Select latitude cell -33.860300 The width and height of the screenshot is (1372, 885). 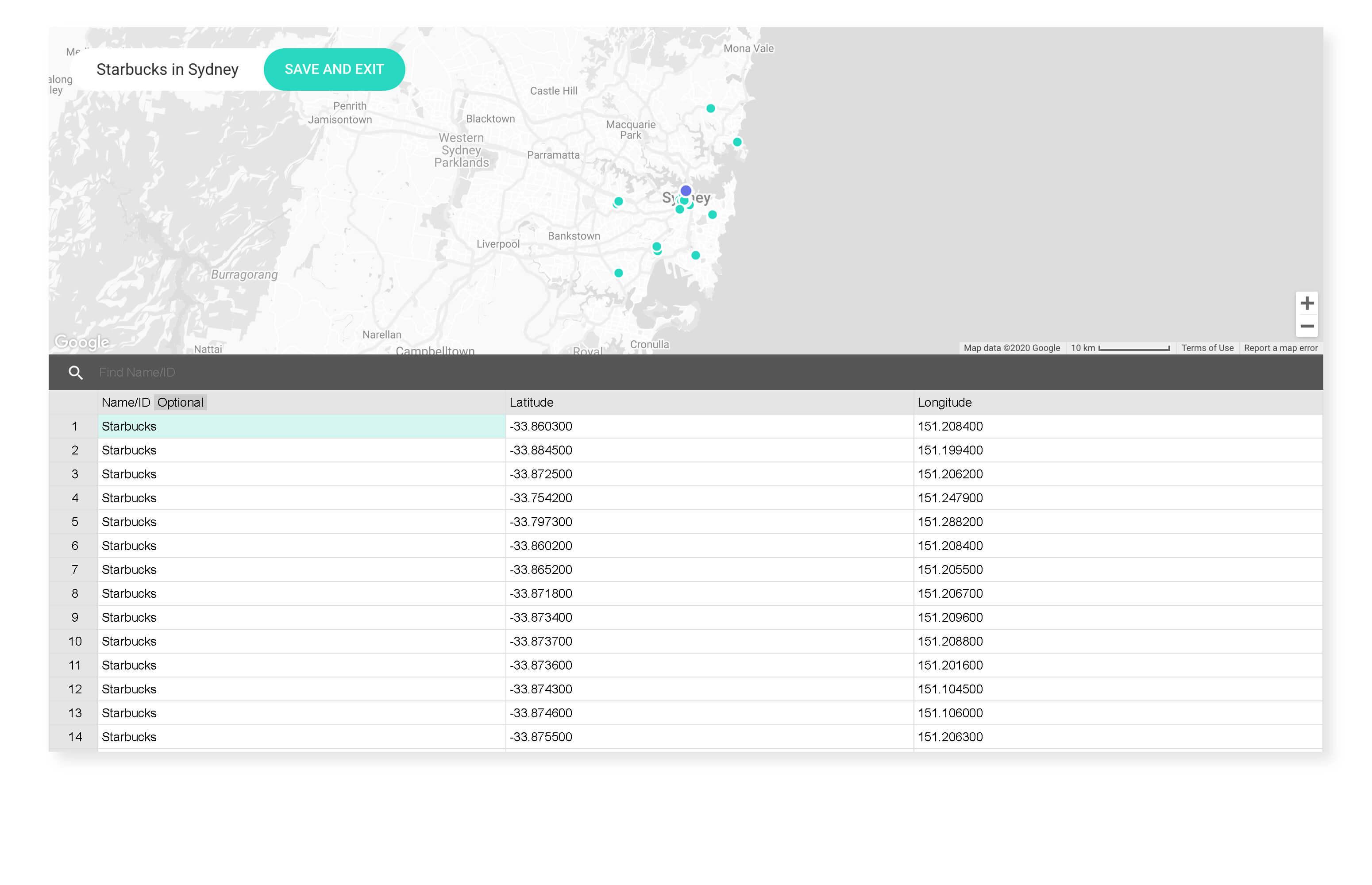[710, 427]
